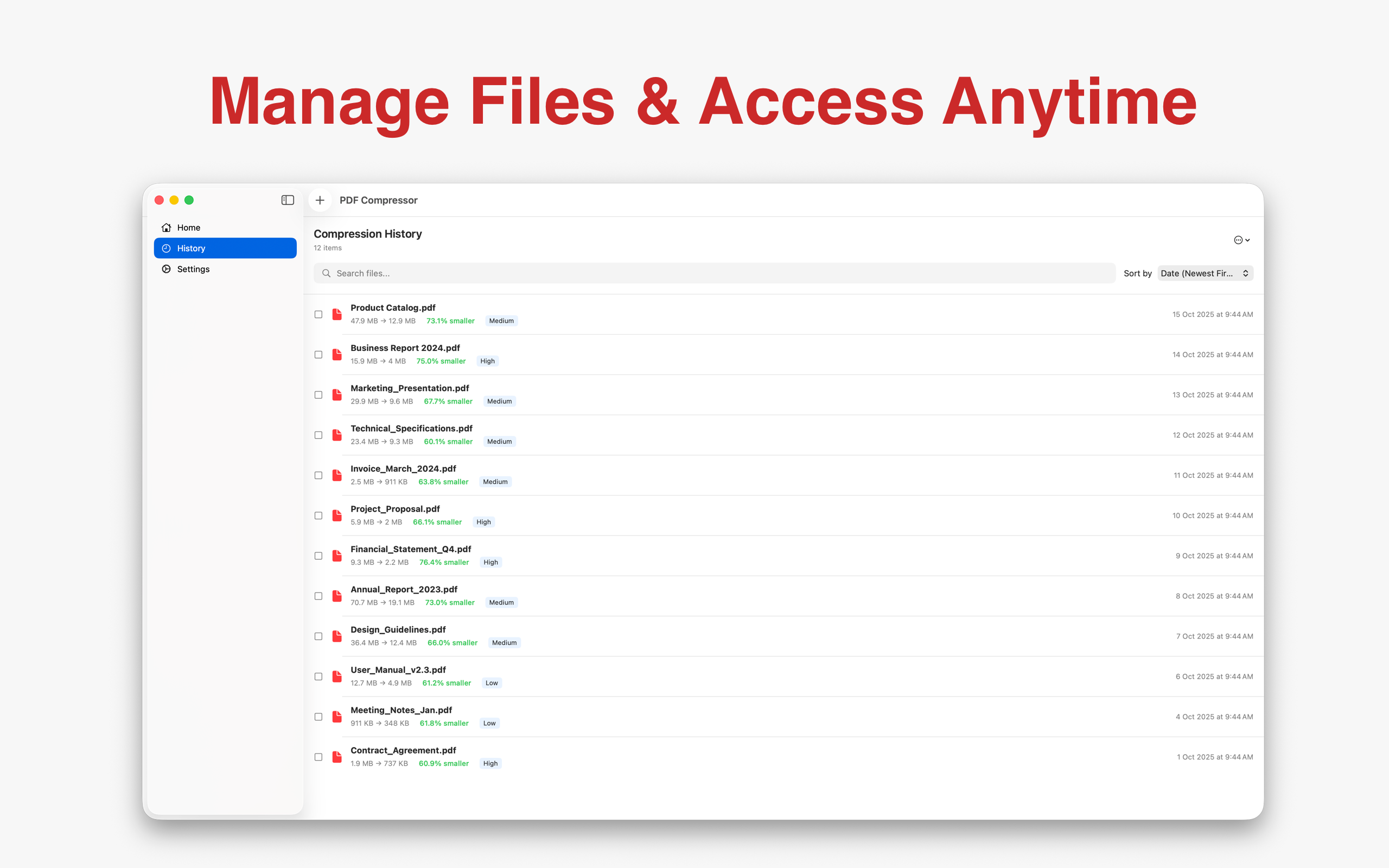Check the Annual_Report_2023.pdf checkbox
Image resolution: width=1389 pixels, height=868 pixels.
pos(318,595)
